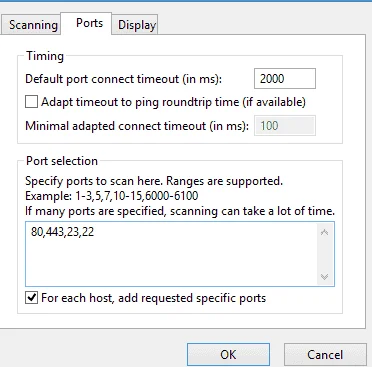Image resolution: width=372 pixels, height=367 pixels.
Task: Click the up arrow of ports list scrollbar
Action: click(x=324, y=232)
